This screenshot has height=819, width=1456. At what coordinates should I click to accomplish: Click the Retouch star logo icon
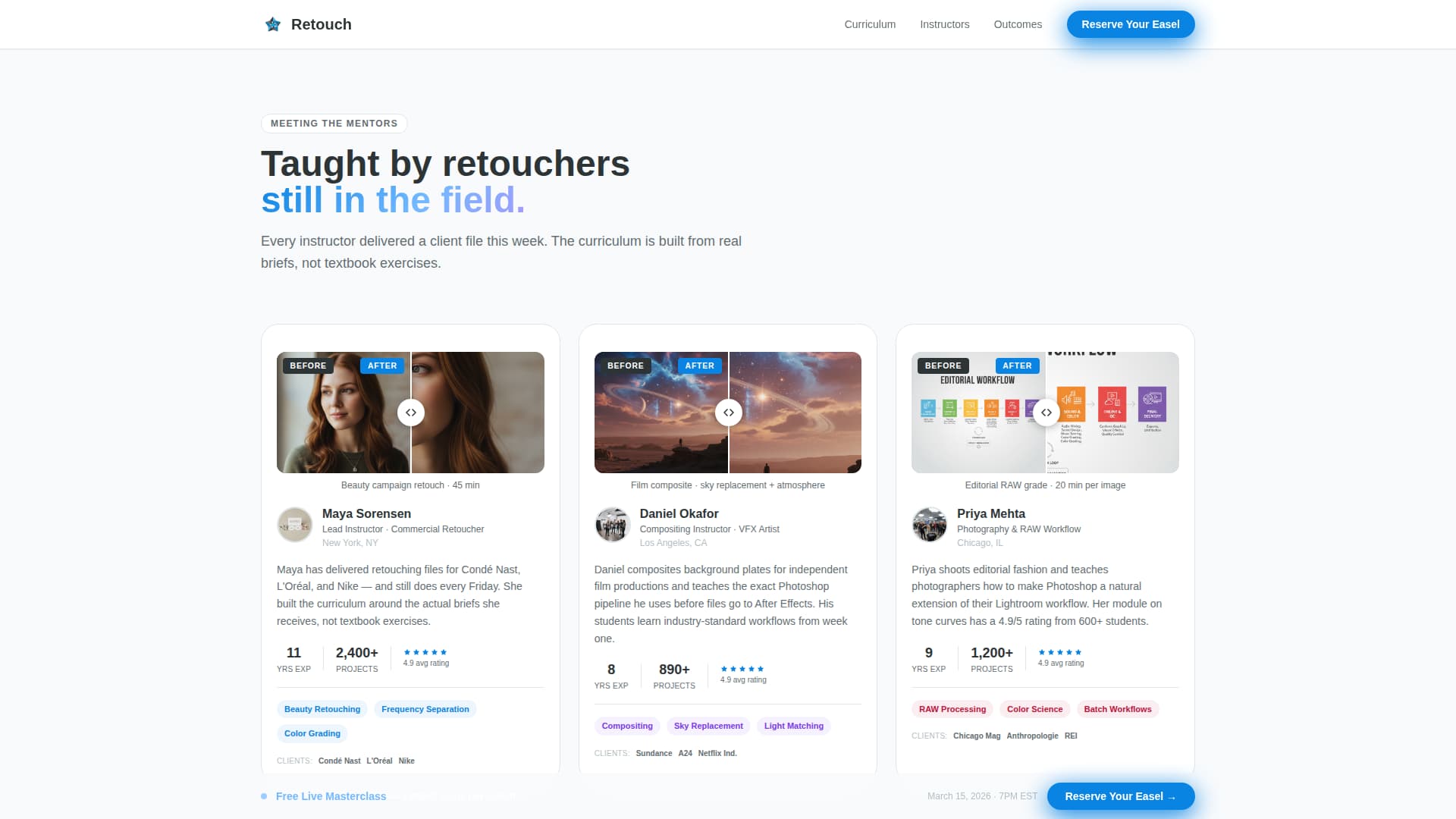[273, 24]
